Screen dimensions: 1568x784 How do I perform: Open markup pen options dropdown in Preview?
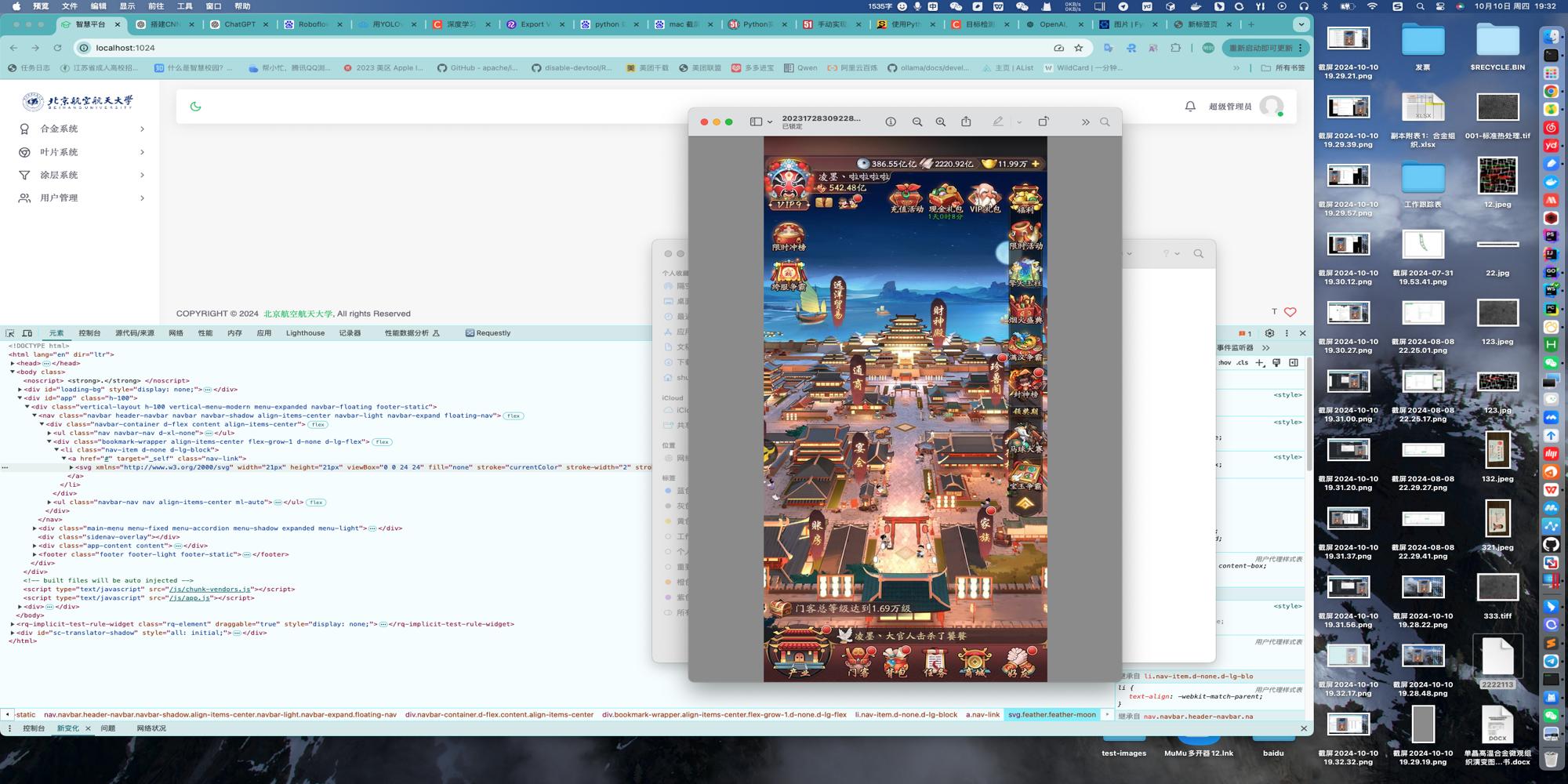click(1018, 122)
